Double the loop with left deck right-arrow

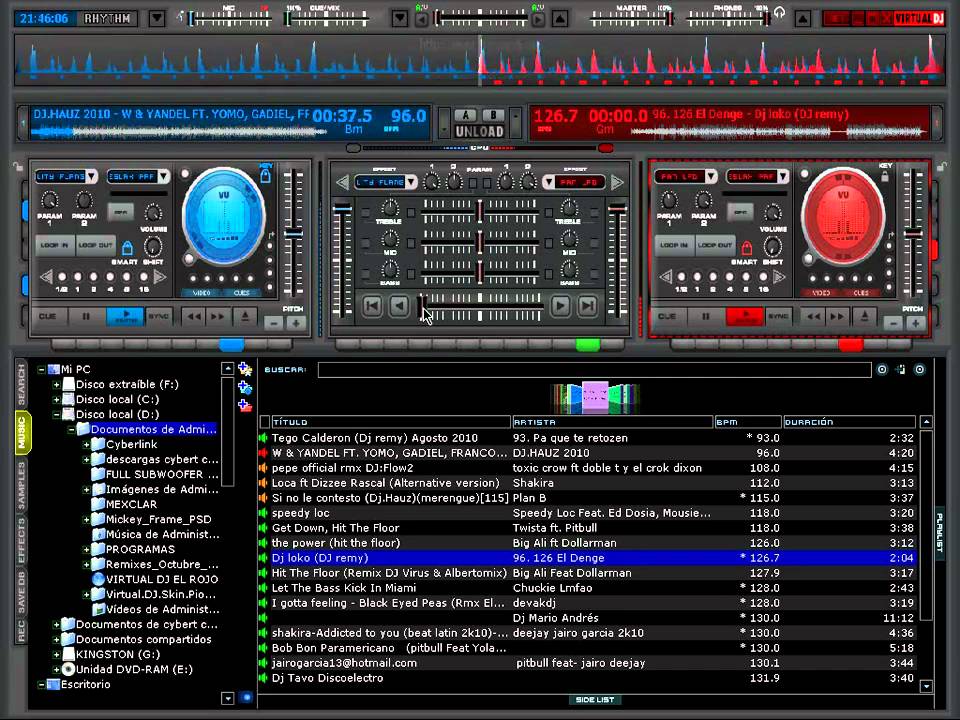tap(159, 277)
